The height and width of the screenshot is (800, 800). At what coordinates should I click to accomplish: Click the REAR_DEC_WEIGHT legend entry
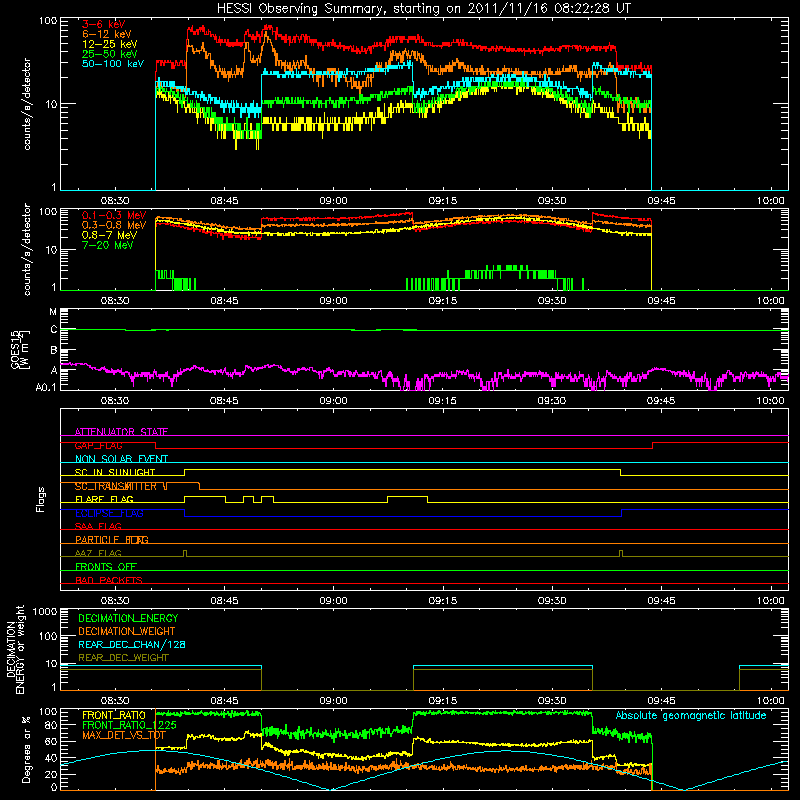[x=123, y=658]
